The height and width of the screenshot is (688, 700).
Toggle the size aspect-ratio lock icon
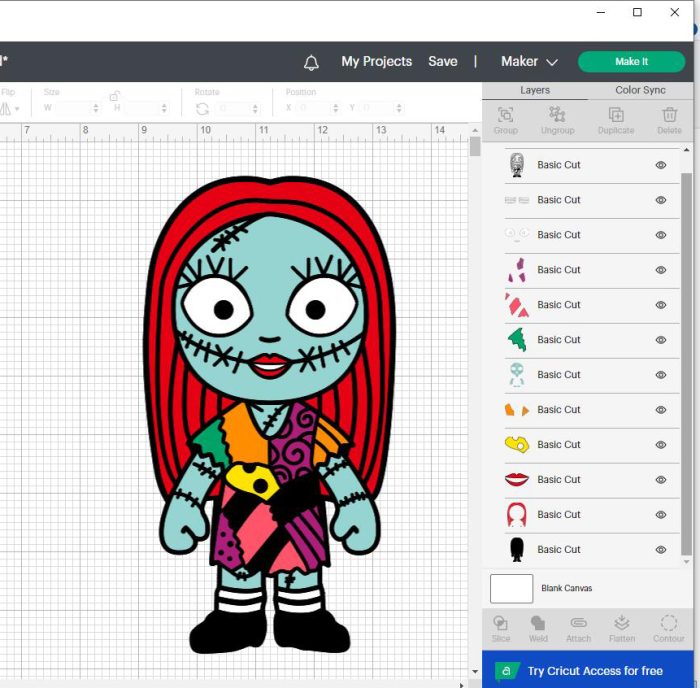(114, 96)
